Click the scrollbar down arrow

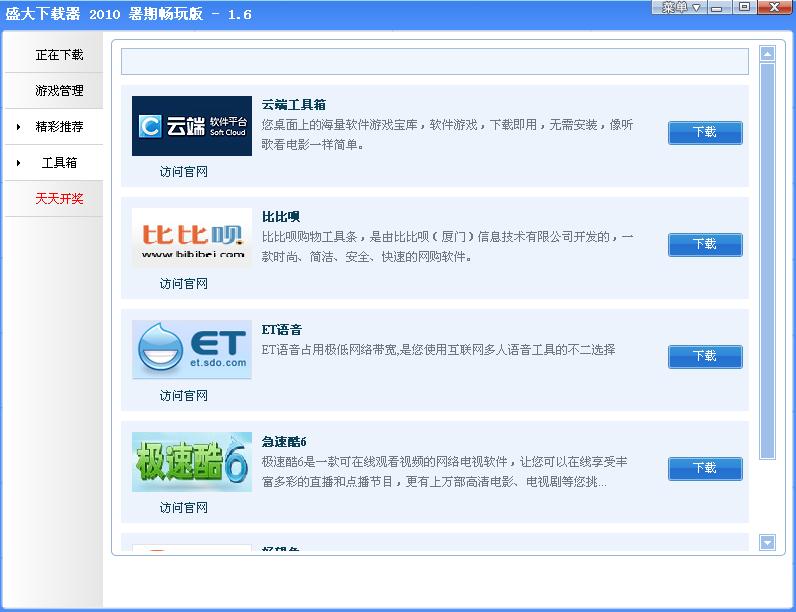768,542
